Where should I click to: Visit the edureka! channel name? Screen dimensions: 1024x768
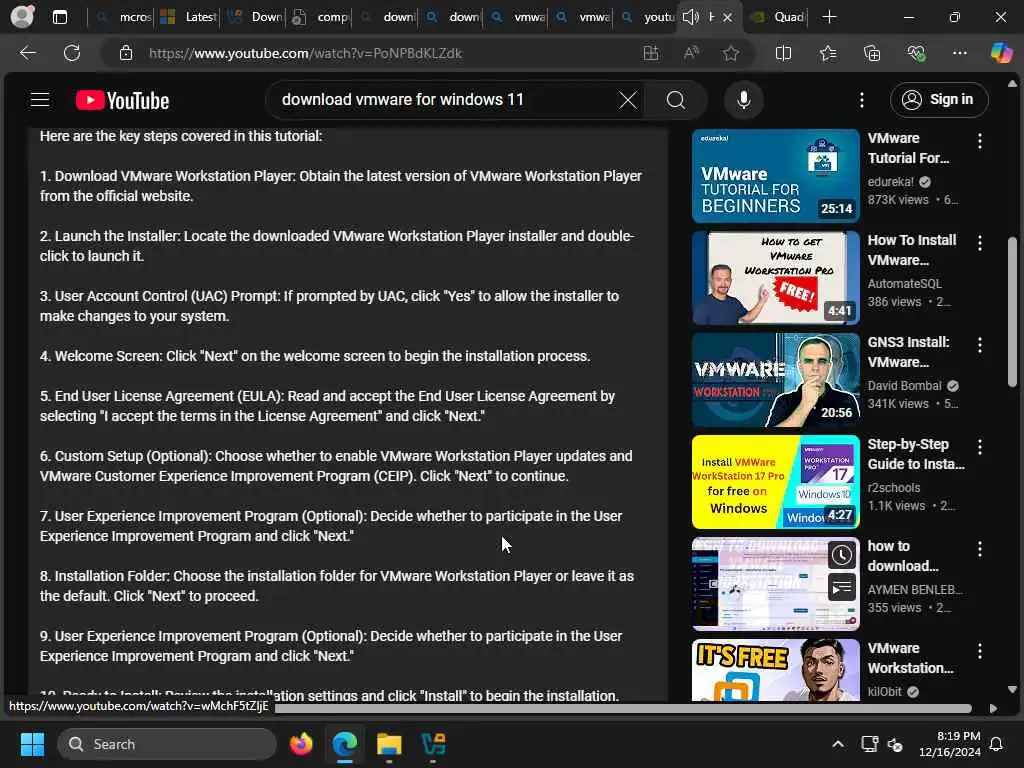click(x=890, y=182)
